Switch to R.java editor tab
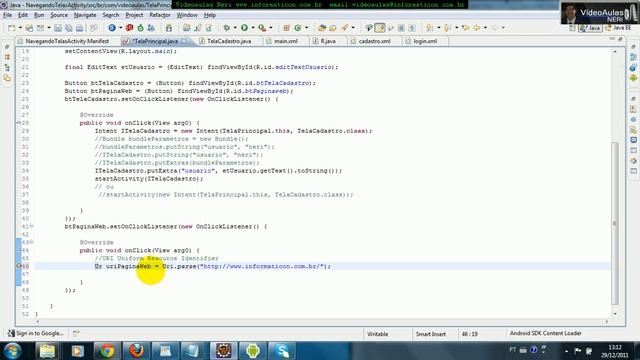The image size is (640, 360). pyautogui.click(x=328, y=41)
